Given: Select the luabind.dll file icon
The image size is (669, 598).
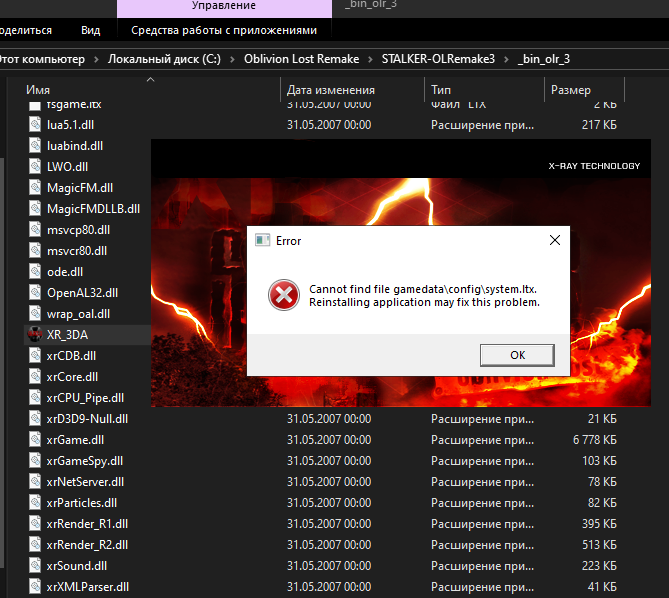Looking at the screenshot, I should pyautogui.click(x=35, y=145).
